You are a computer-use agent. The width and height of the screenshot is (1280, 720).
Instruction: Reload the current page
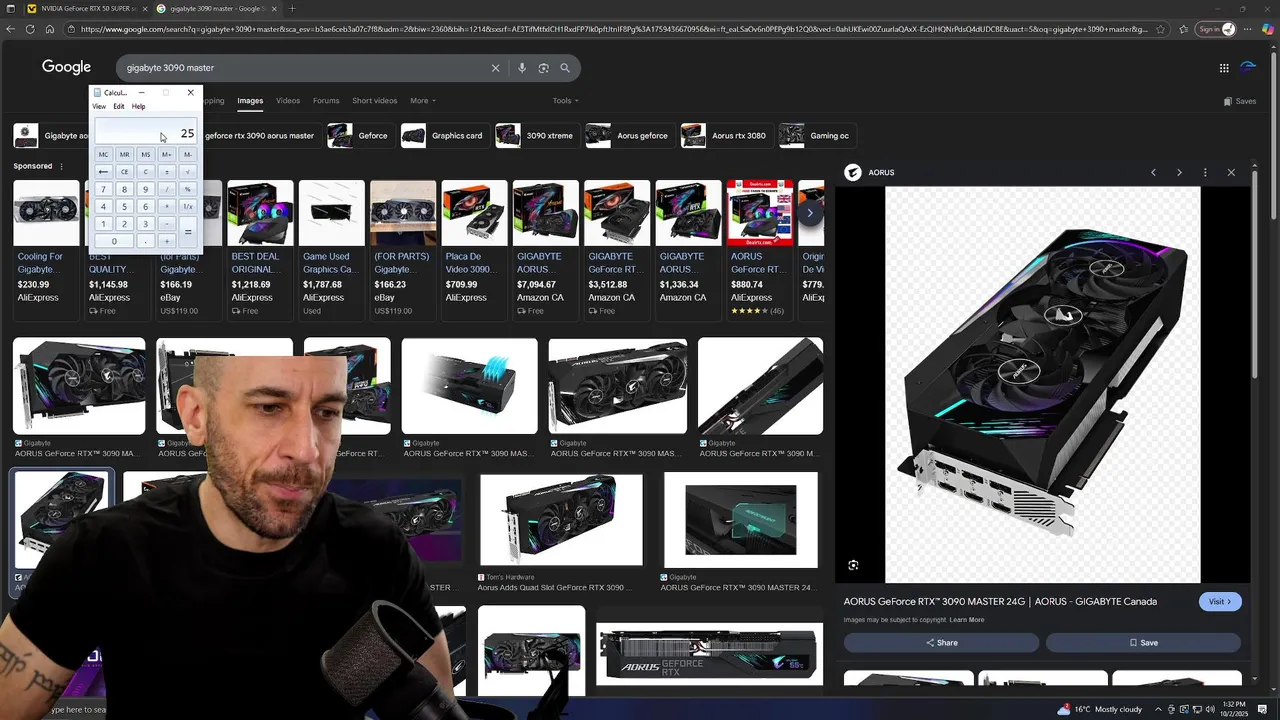[30, 29]
